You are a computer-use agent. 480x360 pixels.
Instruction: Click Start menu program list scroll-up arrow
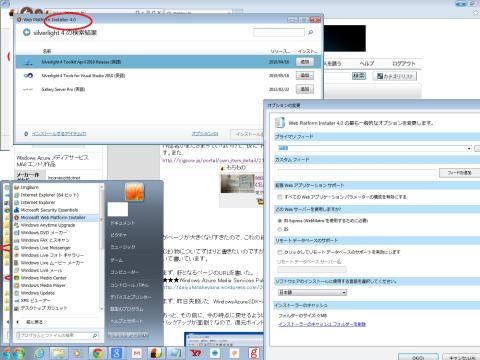pyautogui.click(x=102, y=187)
